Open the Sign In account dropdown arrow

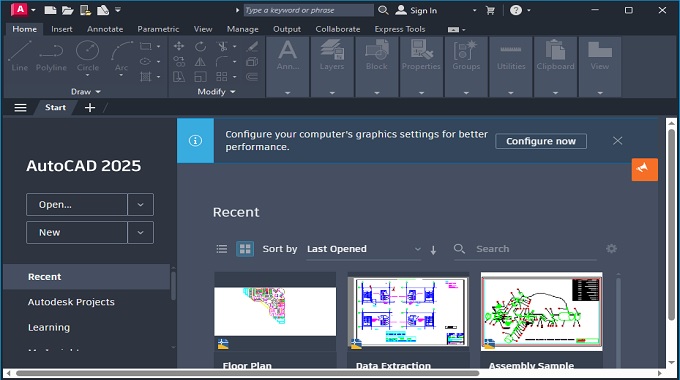[474, 10]
